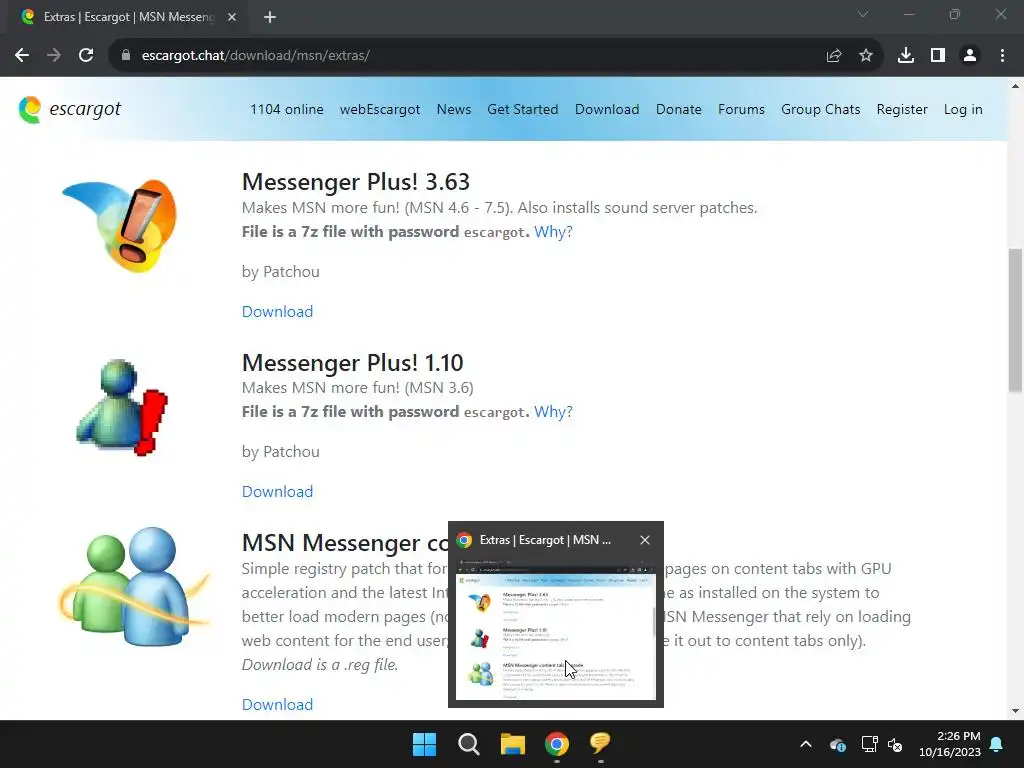
Task: Click the browser forward arrow
Action: point(54,56)
